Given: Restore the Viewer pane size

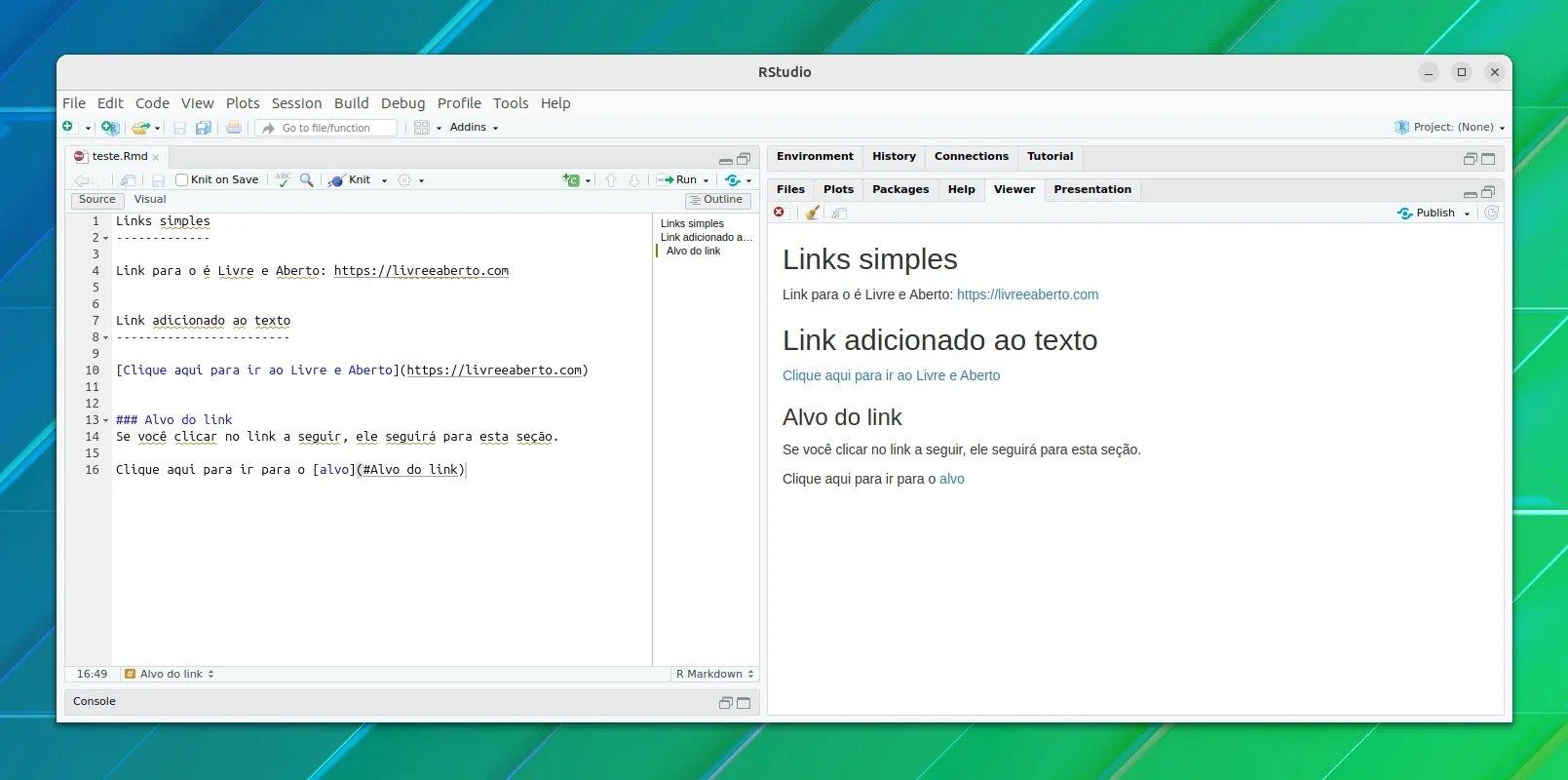Looking at the screenshot, I should pyautogui.click(x=1488, y=192).
